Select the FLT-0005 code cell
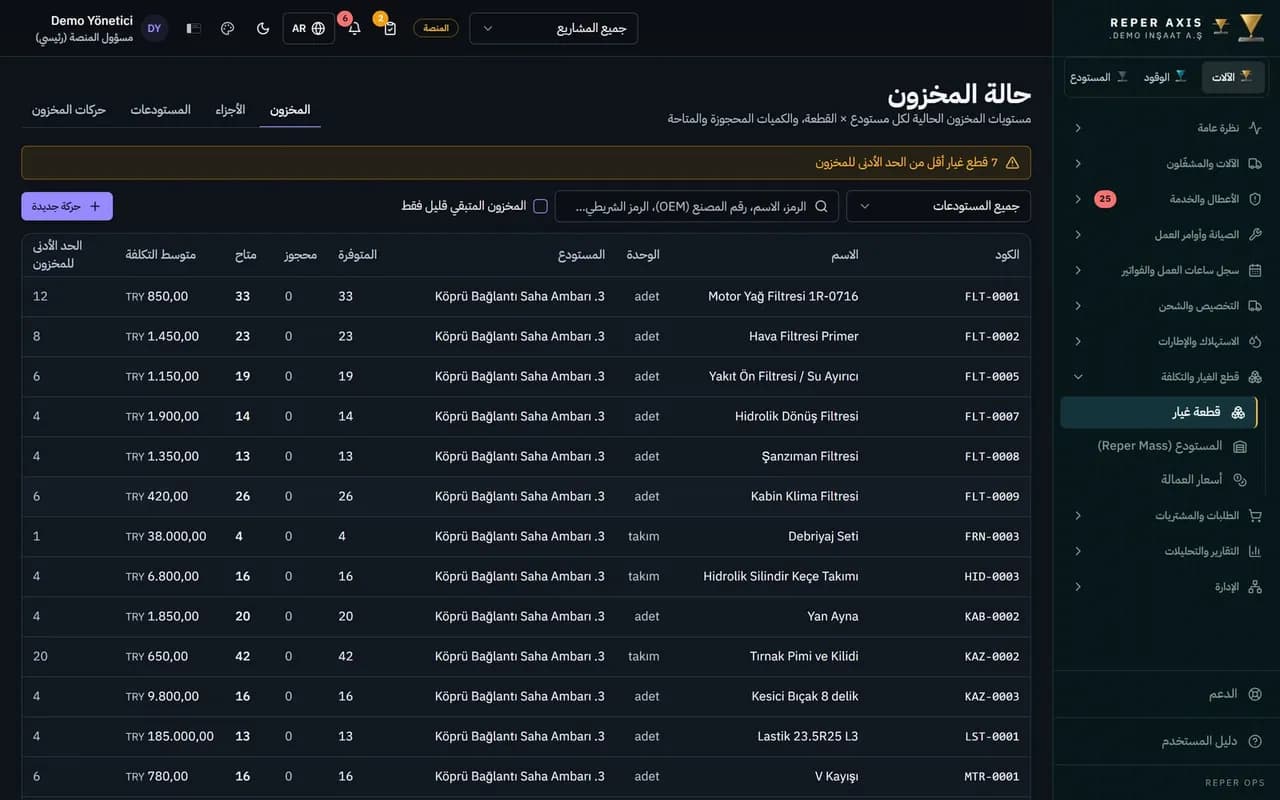This screenshot has height=800, width=1280. (992, 377)
